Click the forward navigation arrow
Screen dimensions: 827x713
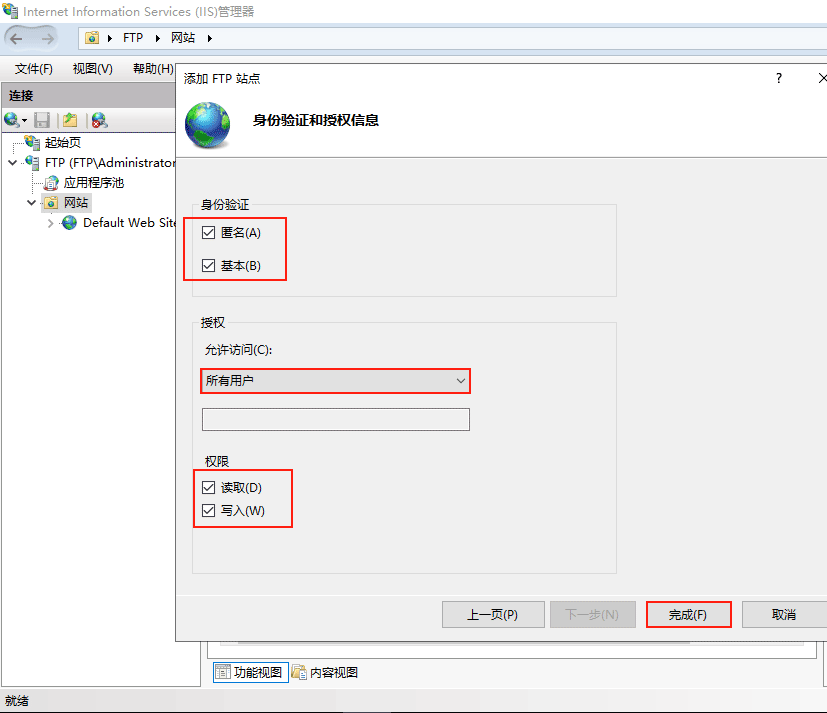pyautogui.click(x=47, y=38)
